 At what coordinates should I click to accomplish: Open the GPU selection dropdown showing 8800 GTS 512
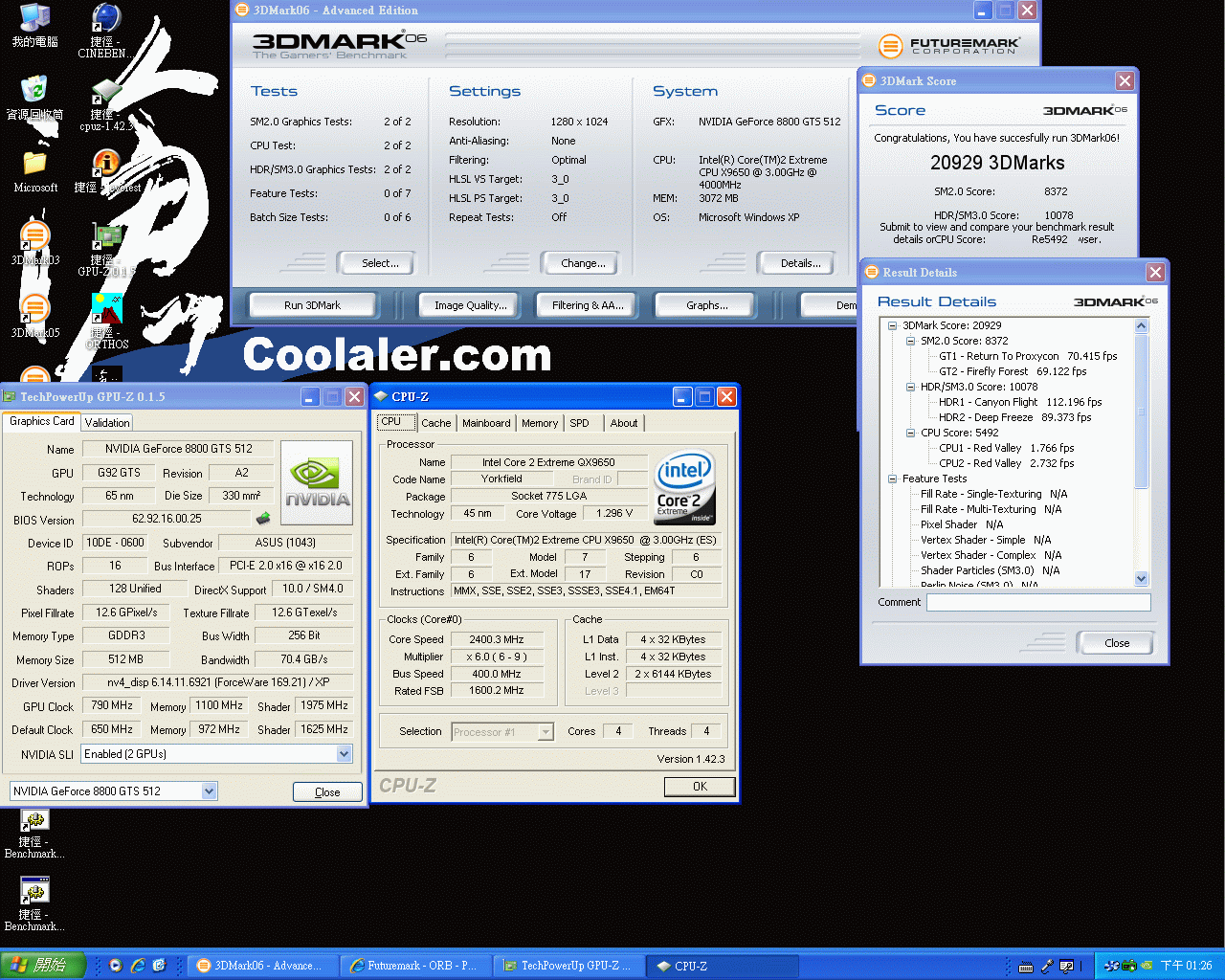tap(209, 791)
